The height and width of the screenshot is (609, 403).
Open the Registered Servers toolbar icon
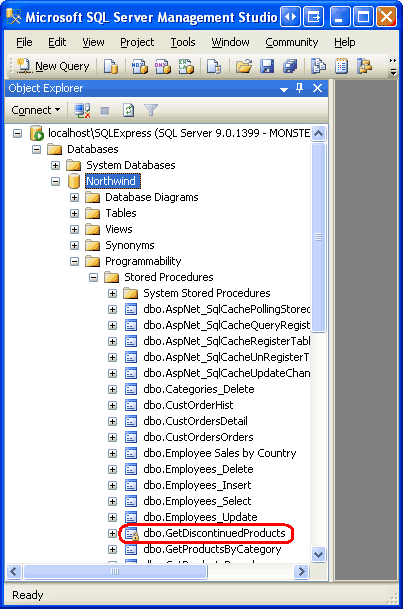(318, 66)
